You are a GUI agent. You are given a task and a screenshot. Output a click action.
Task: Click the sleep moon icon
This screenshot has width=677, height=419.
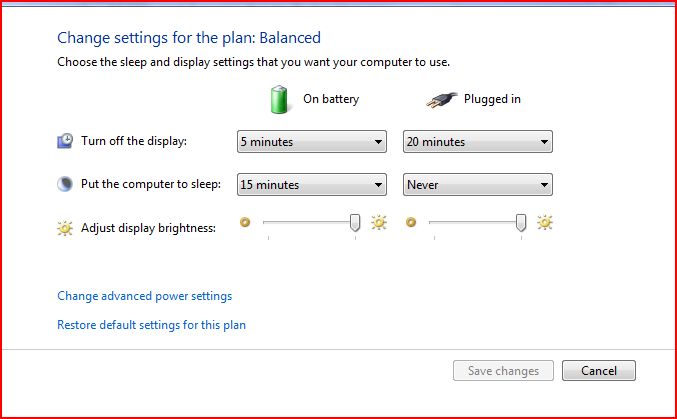(x=65, y=184)
